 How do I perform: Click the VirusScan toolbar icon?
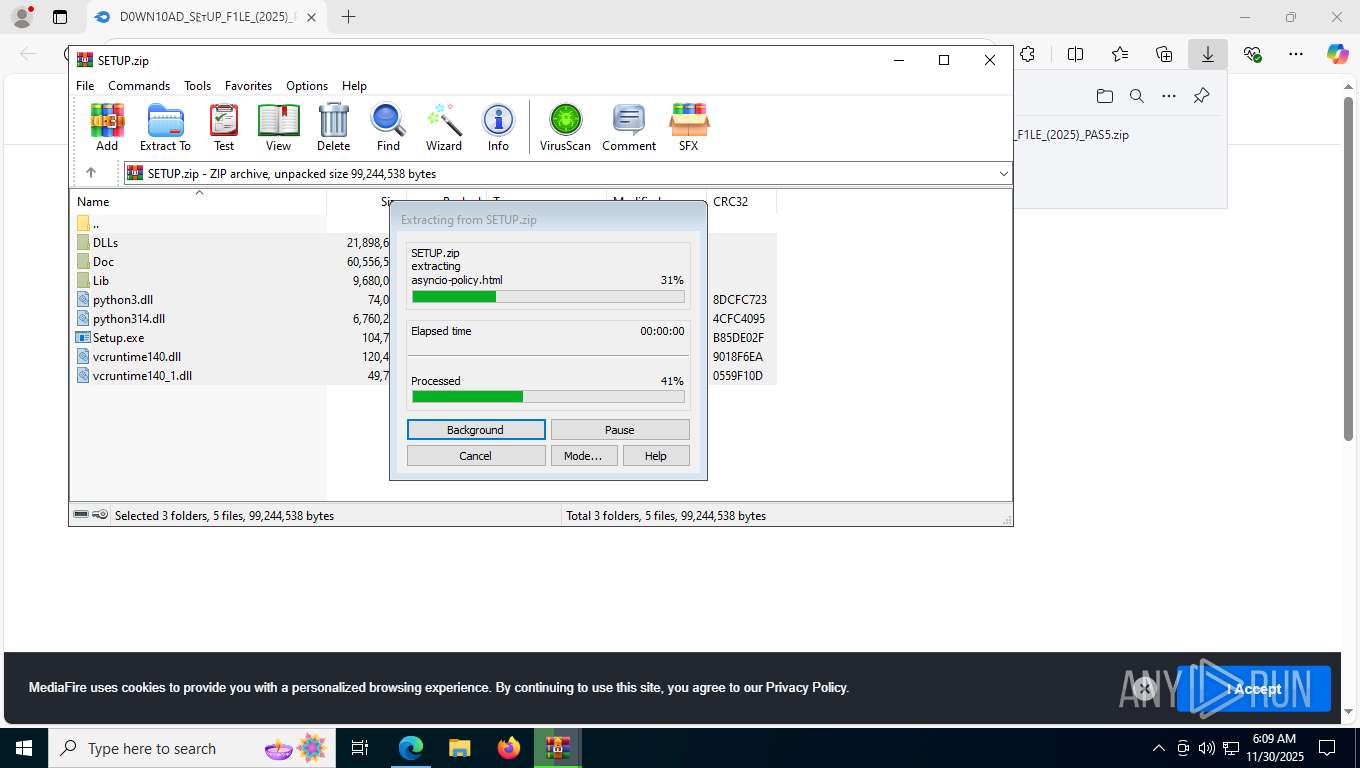565,127
